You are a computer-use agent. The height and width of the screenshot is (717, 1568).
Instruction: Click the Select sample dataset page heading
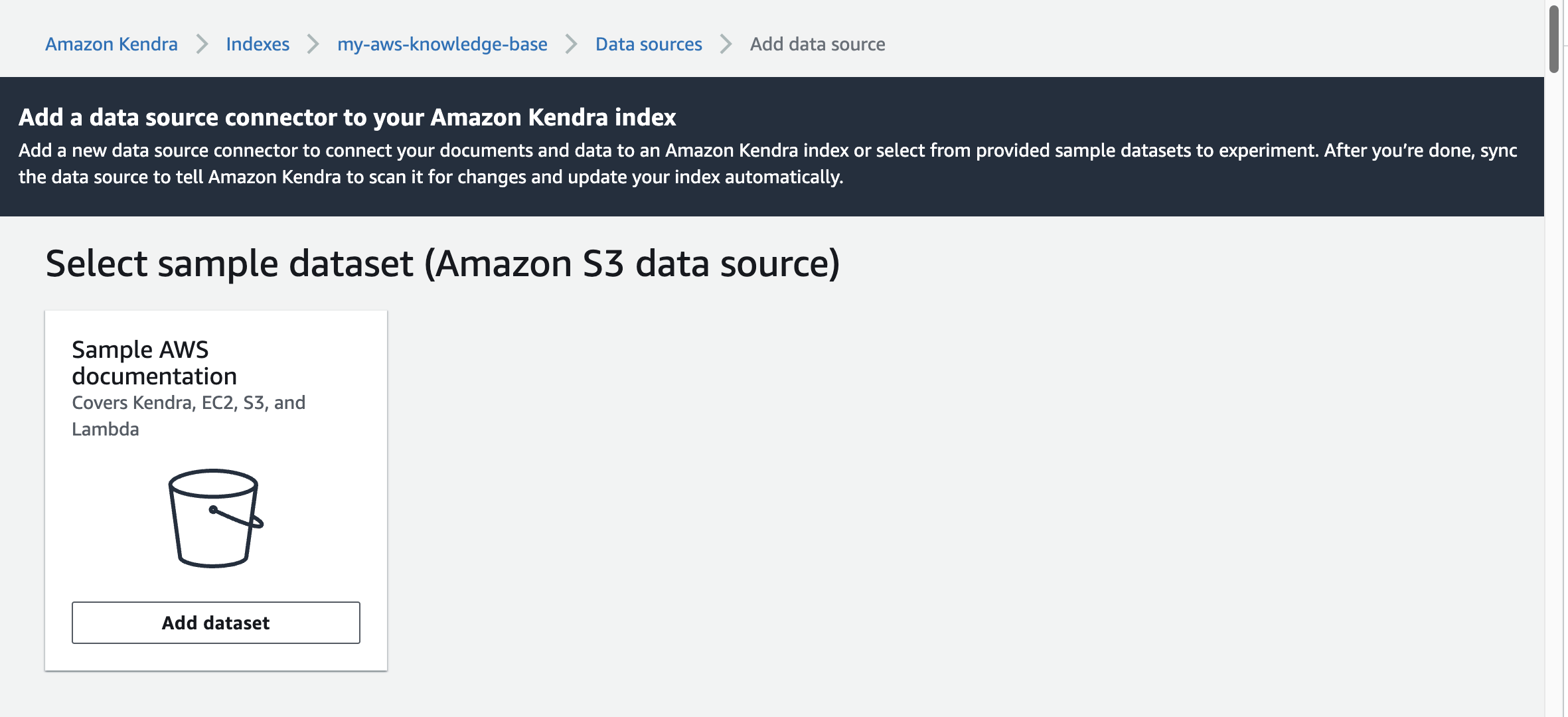(443, 264)
